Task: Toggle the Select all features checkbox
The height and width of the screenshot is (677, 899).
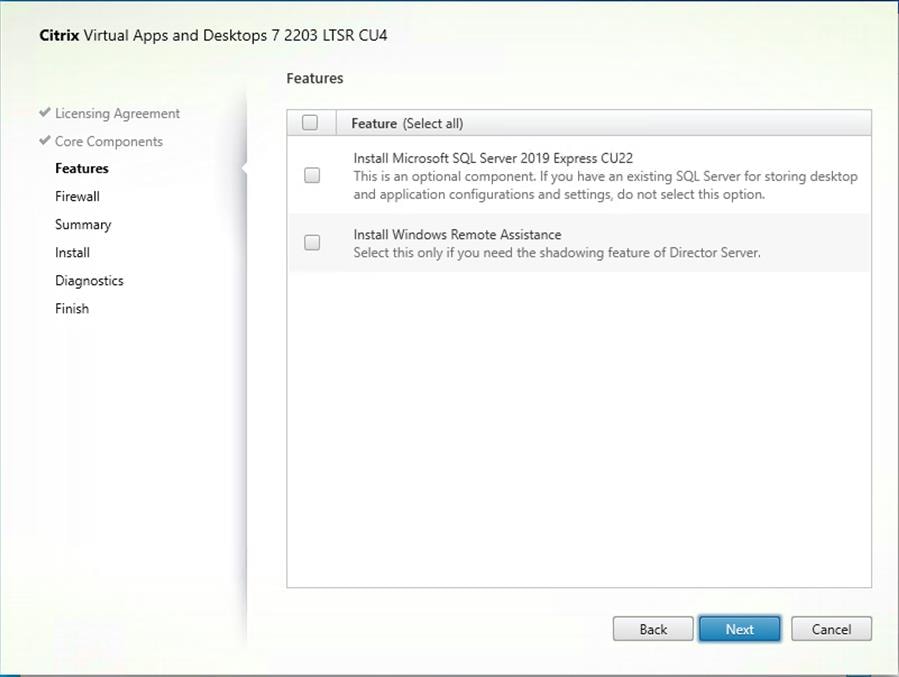Action: [x=310, y=121]
